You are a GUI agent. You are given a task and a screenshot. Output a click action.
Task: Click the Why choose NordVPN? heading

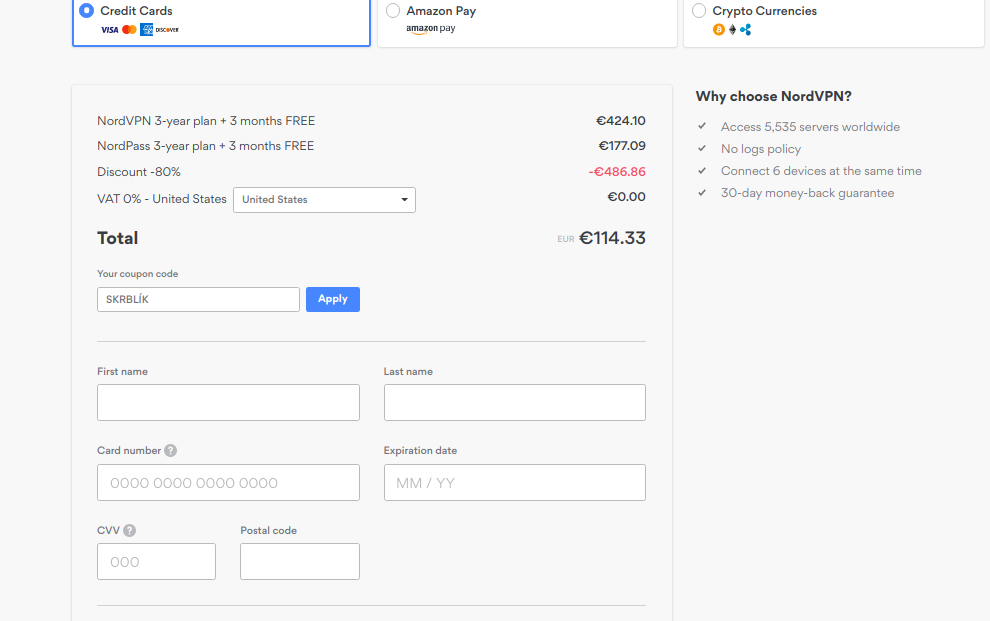(x=773, y=97)
